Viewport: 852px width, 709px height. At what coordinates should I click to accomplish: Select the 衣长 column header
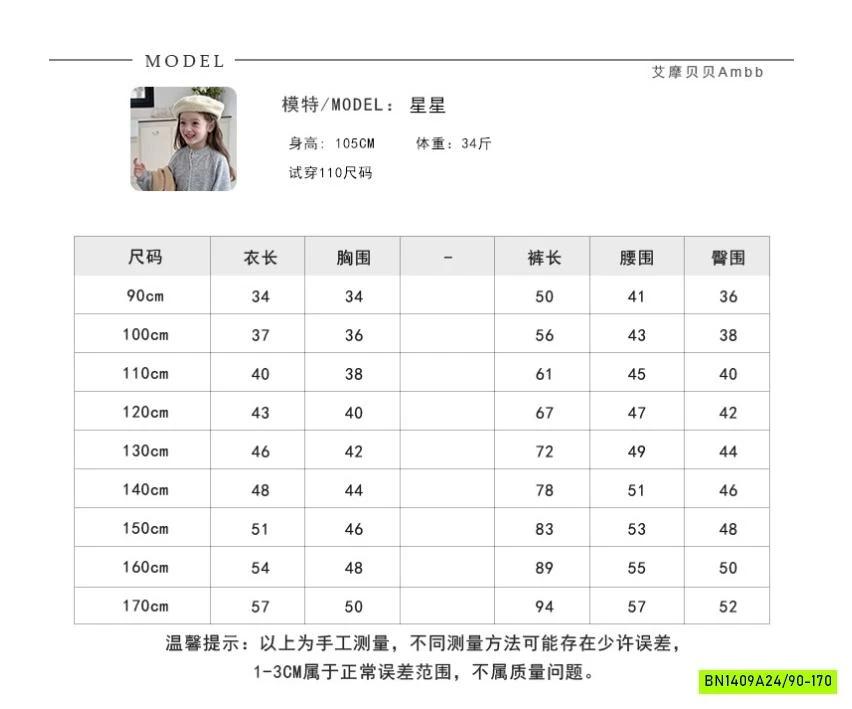tap(260, 257)
